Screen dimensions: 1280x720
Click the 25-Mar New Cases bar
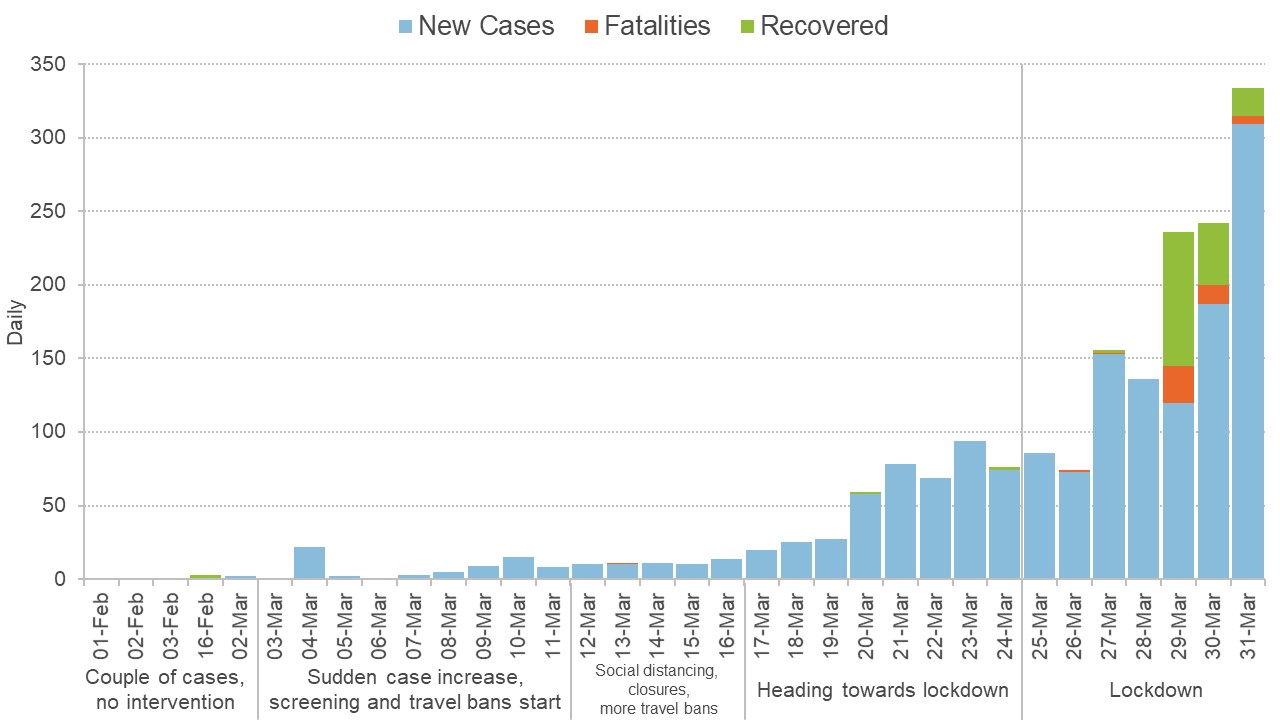click(1039, 516)
